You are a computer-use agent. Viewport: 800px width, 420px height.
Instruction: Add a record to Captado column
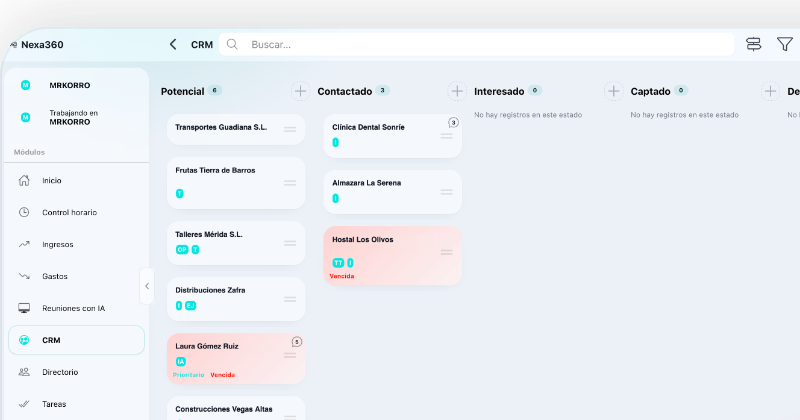click(x=770, y=91)
